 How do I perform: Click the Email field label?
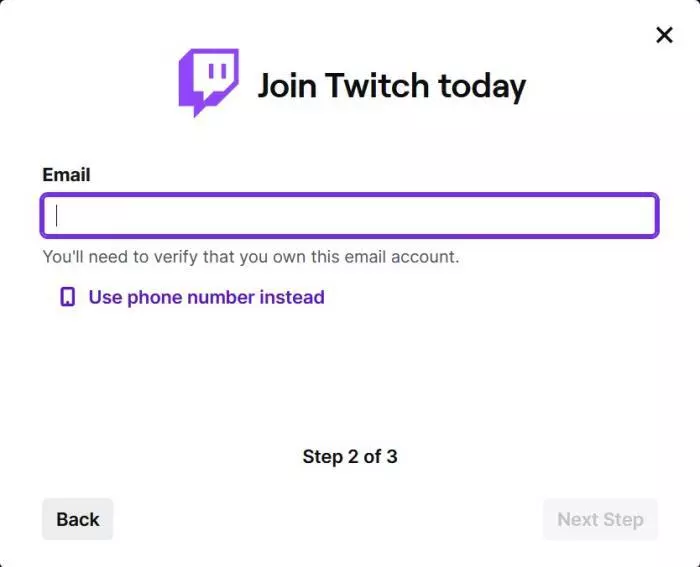coord(66,175)
